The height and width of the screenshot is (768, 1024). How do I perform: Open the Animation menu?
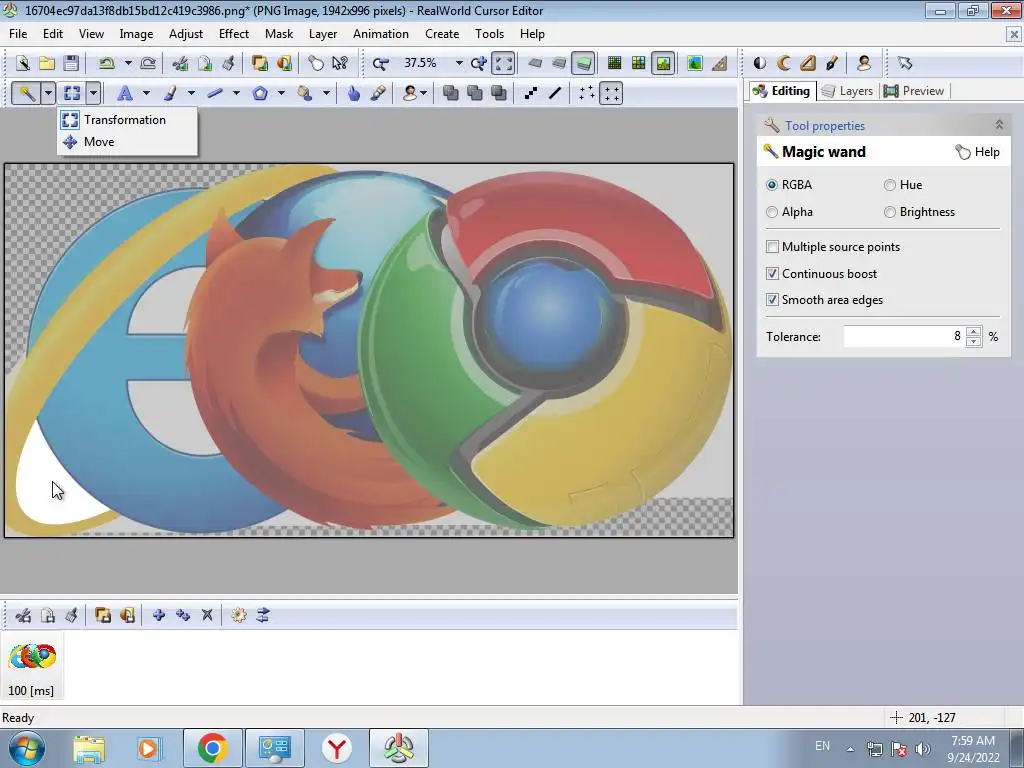pos(381,34)
